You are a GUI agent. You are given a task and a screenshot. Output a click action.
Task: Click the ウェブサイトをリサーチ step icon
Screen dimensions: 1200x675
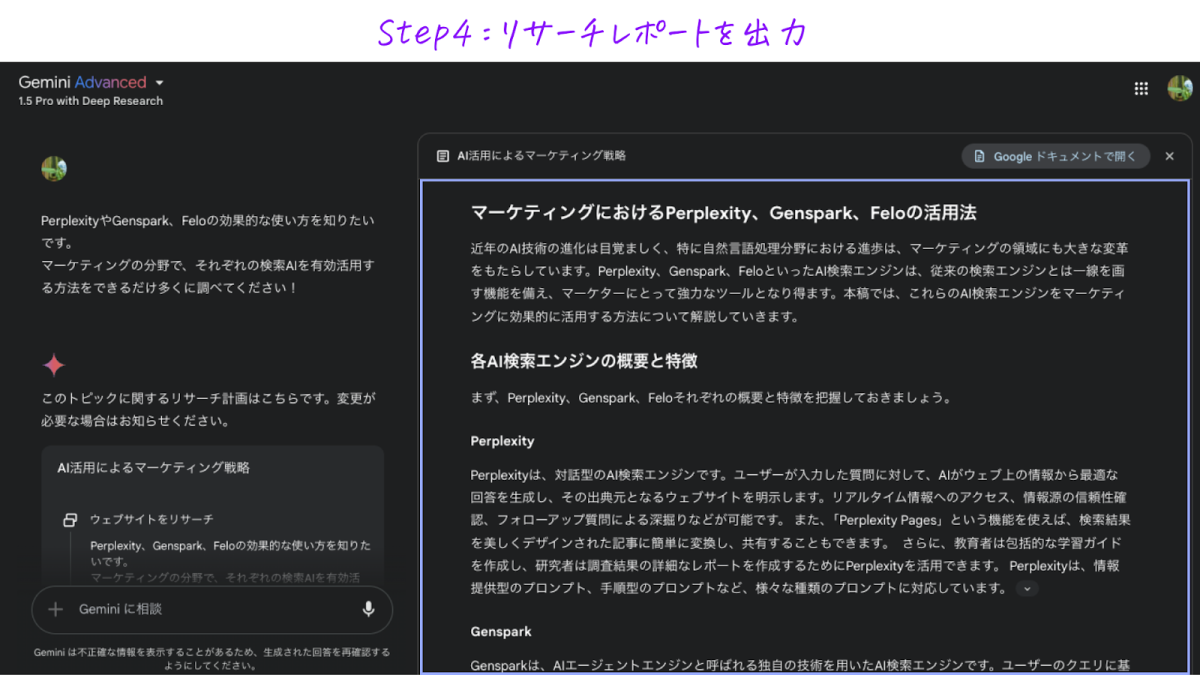(x=70, y=520)
